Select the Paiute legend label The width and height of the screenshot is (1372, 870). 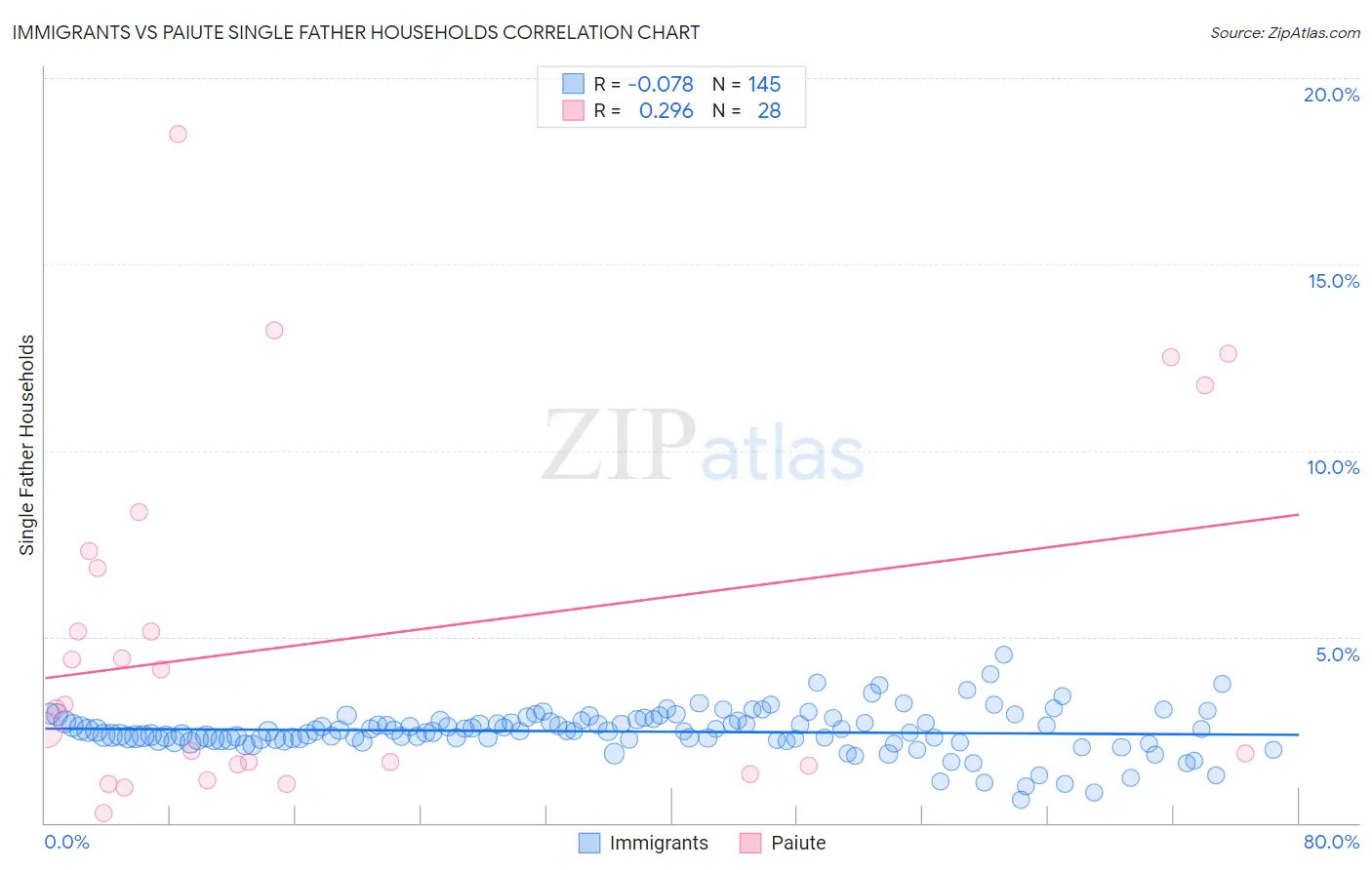tap(798, 843)
